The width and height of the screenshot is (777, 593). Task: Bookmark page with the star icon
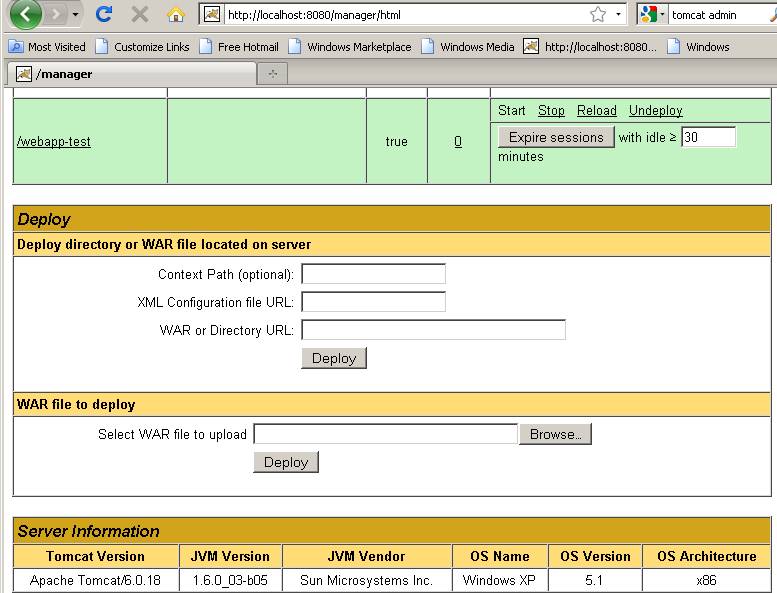[x=598, y=14]
